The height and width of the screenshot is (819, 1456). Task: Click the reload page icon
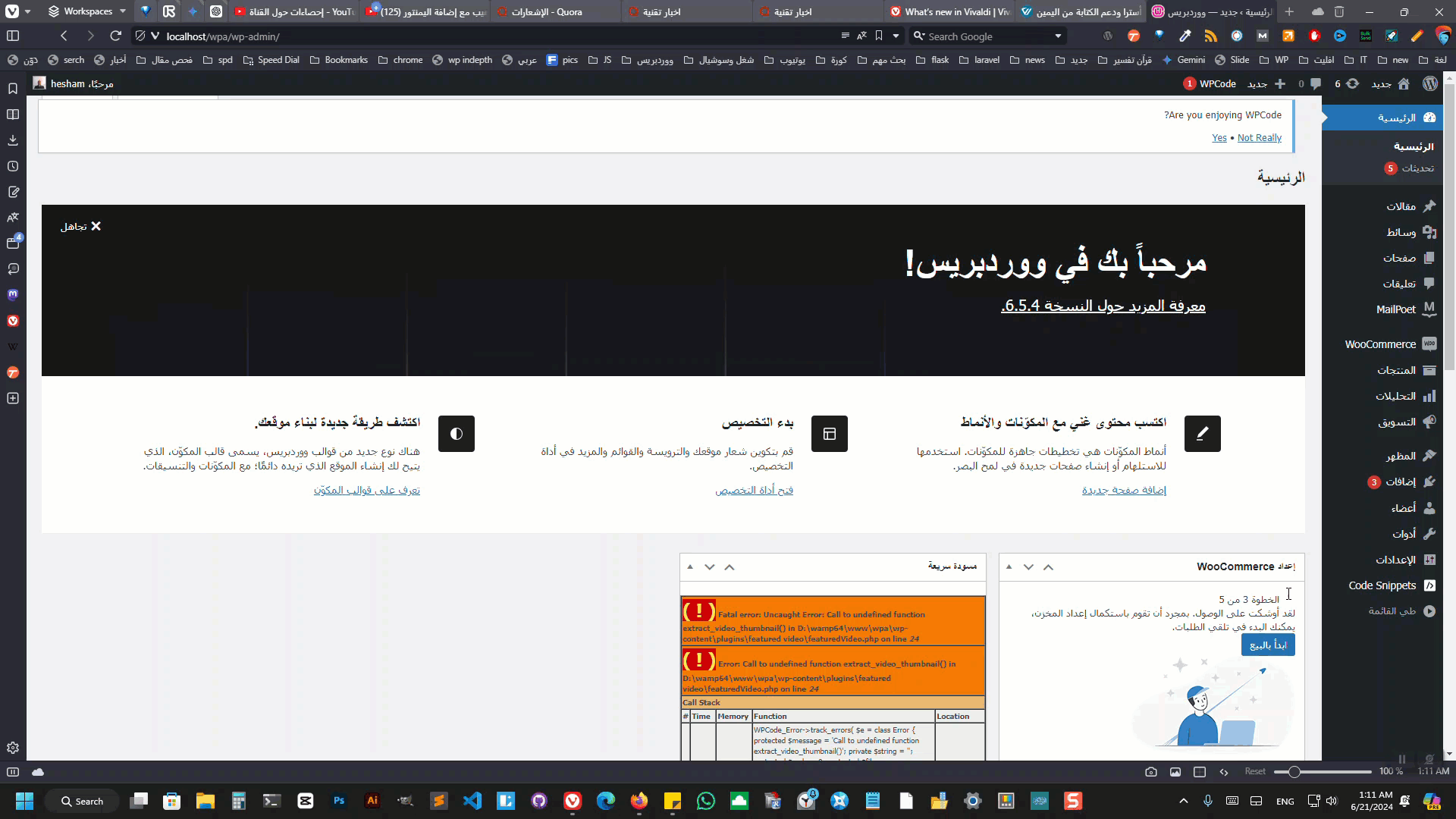tap(115, 36)
